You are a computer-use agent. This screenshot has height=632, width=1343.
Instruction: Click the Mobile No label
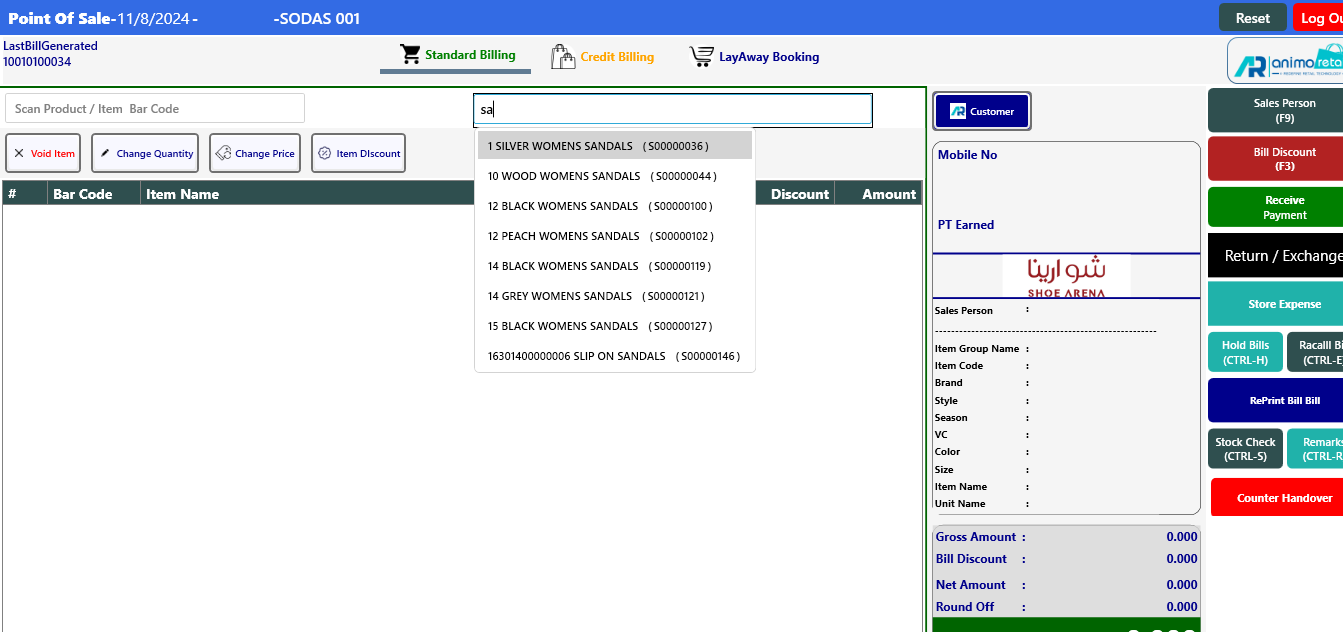[967, 155]
